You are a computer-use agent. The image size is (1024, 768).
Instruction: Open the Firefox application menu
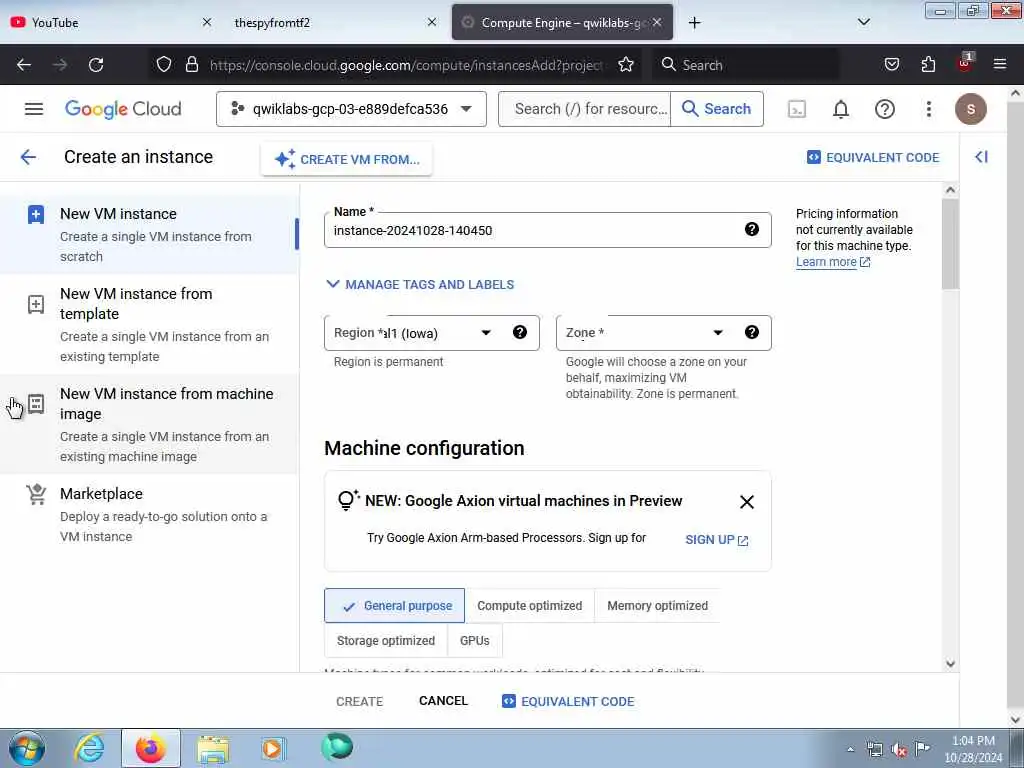[999, 65]
